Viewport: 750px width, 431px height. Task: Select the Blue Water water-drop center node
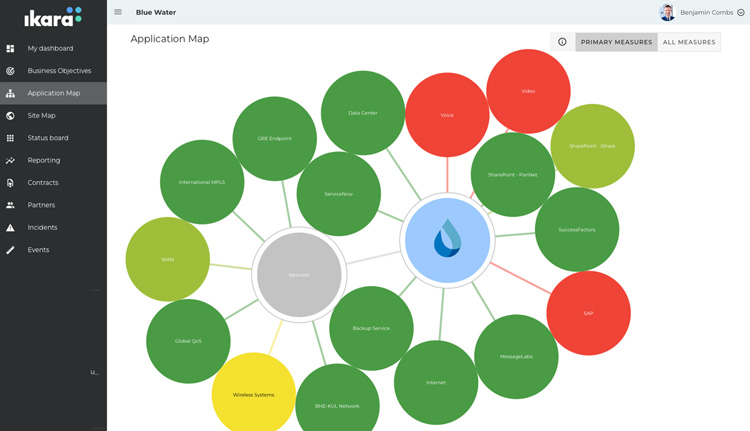coord(447,240)
